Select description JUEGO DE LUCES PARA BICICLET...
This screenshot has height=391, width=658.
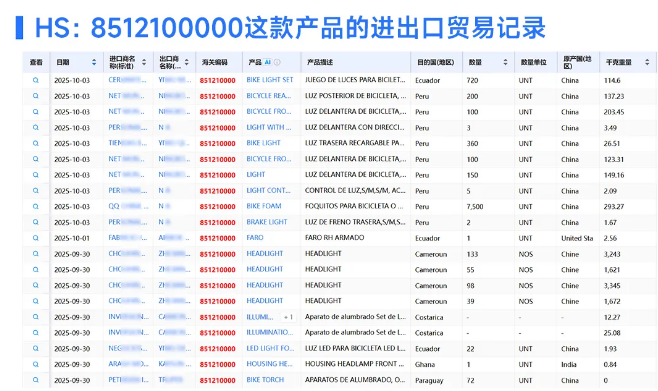355,80
